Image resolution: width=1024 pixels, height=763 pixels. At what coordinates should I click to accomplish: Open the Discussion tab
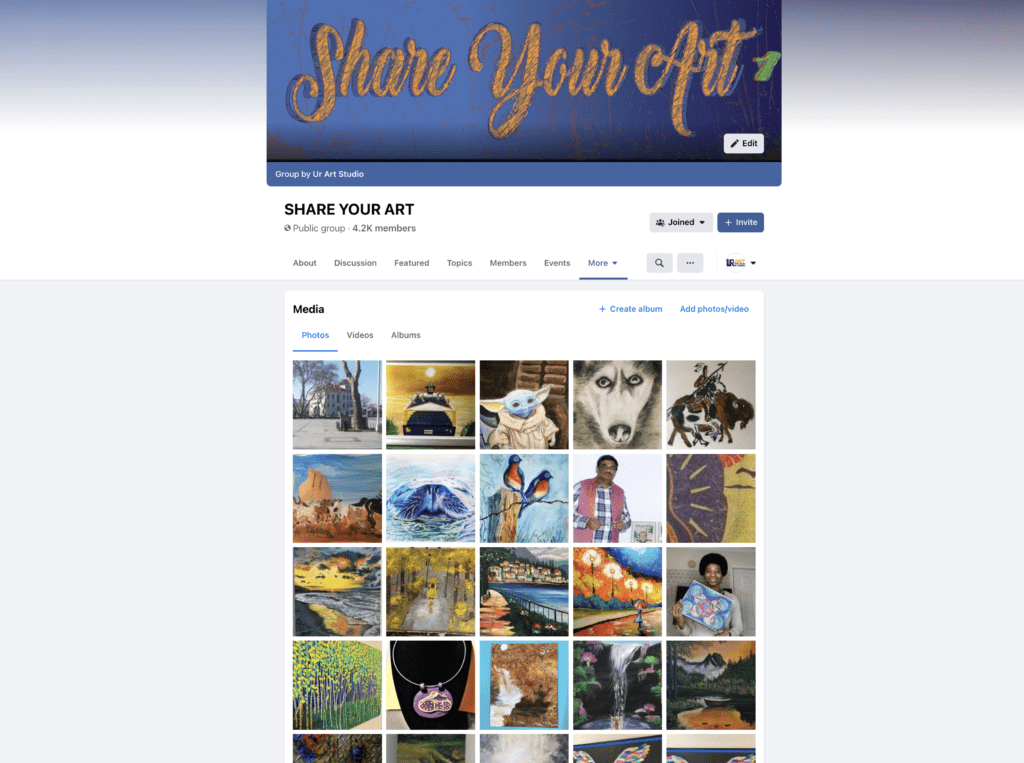[355, 263]
